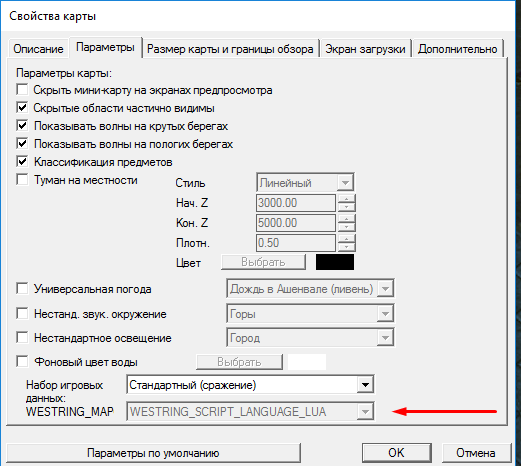Open the weather dropdown Дождь в Ашенвале
The image size is (521, 466).
tap(310, 289)
